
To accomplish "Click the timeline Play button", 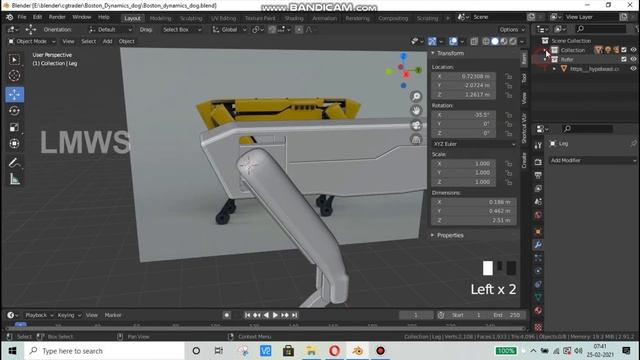I will coord(275,315).
